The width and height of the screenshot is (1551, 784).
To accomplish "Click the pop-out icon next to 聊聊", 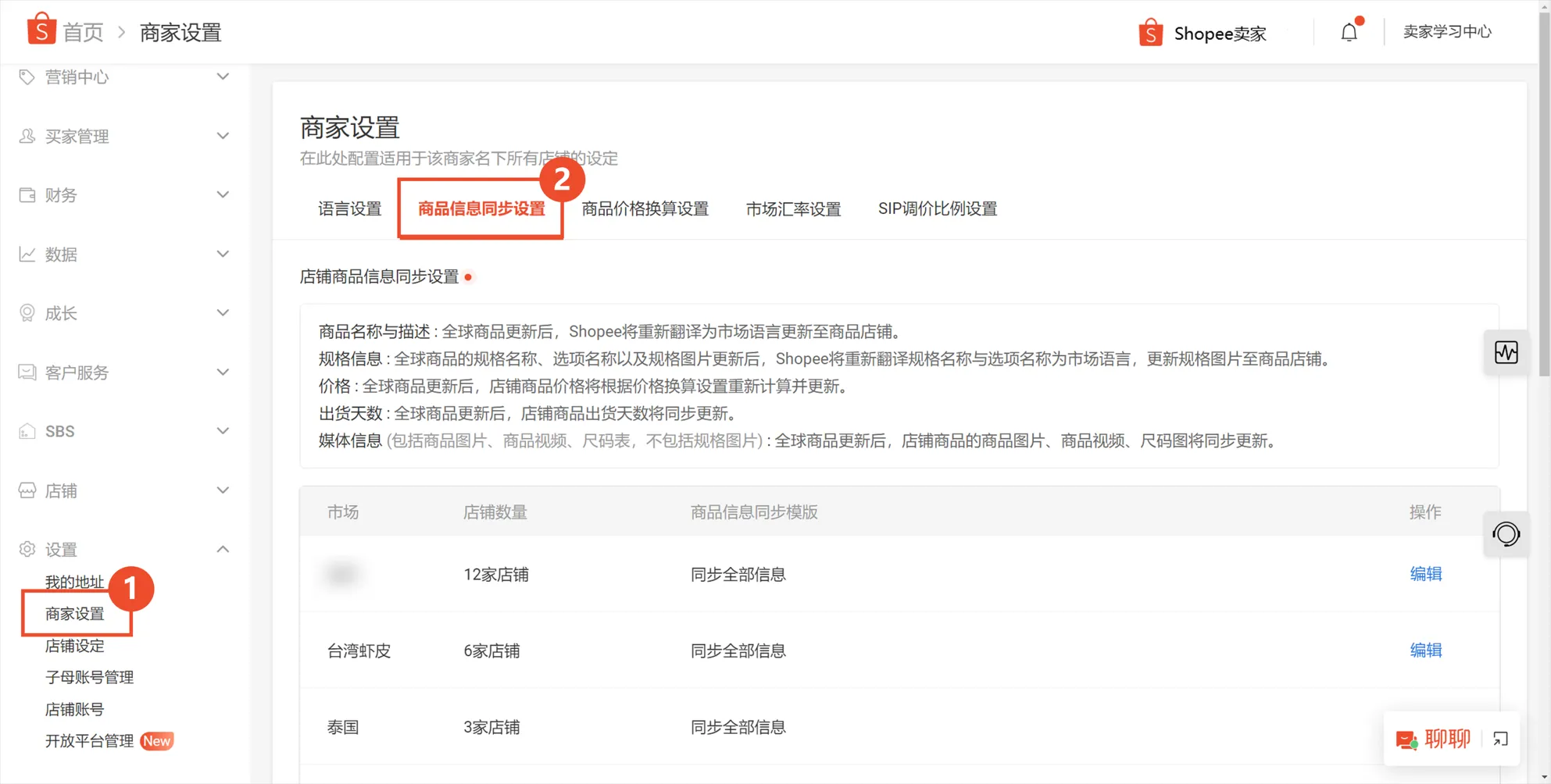I will (x=1500, y=739).
